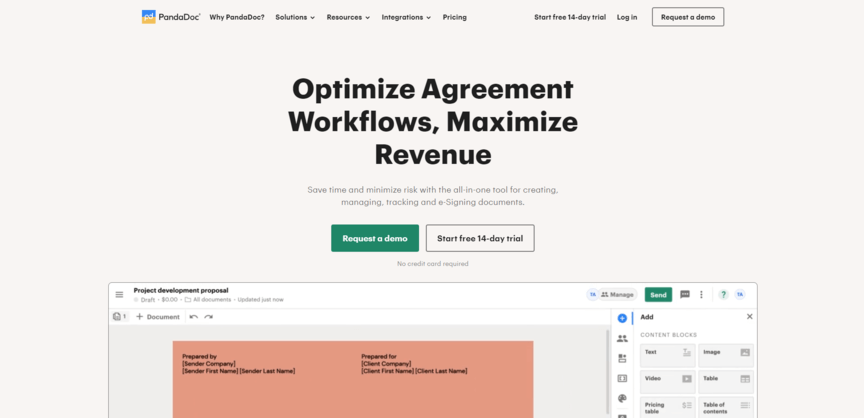
Task: Open the three-dot more options menu
Action: point(701,295)
